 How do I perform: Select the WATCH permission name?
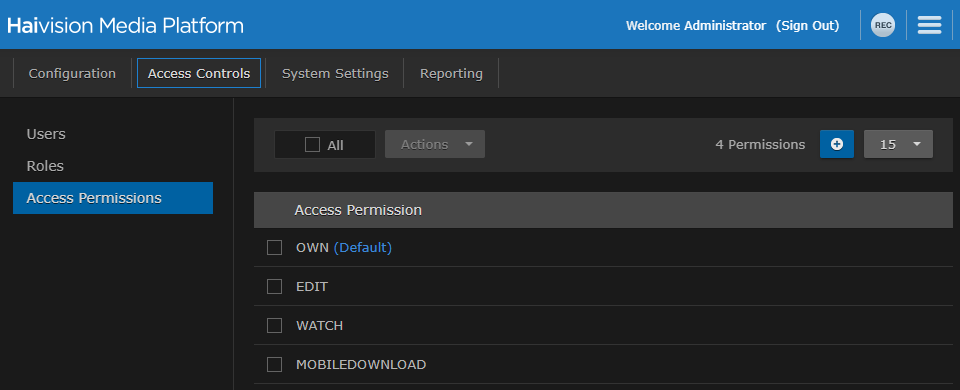click(x=320, y=326)
